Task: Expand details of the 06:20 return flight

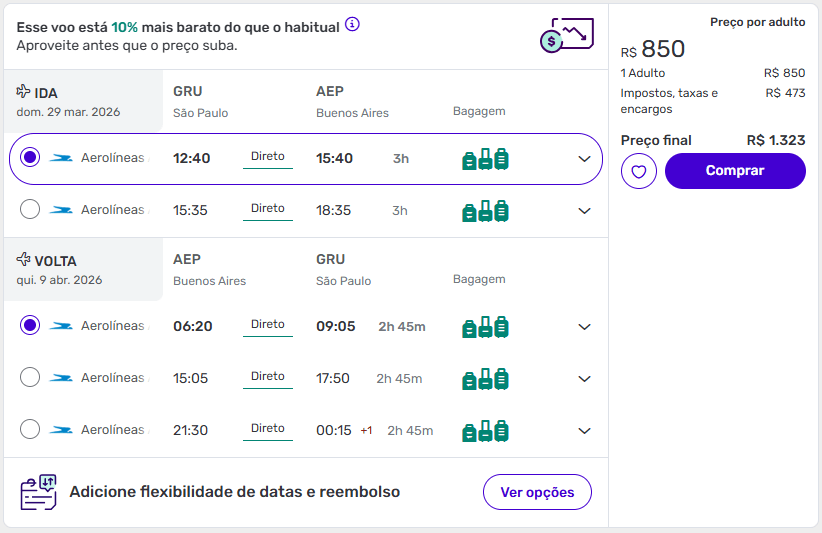Action: click(585, 327)
